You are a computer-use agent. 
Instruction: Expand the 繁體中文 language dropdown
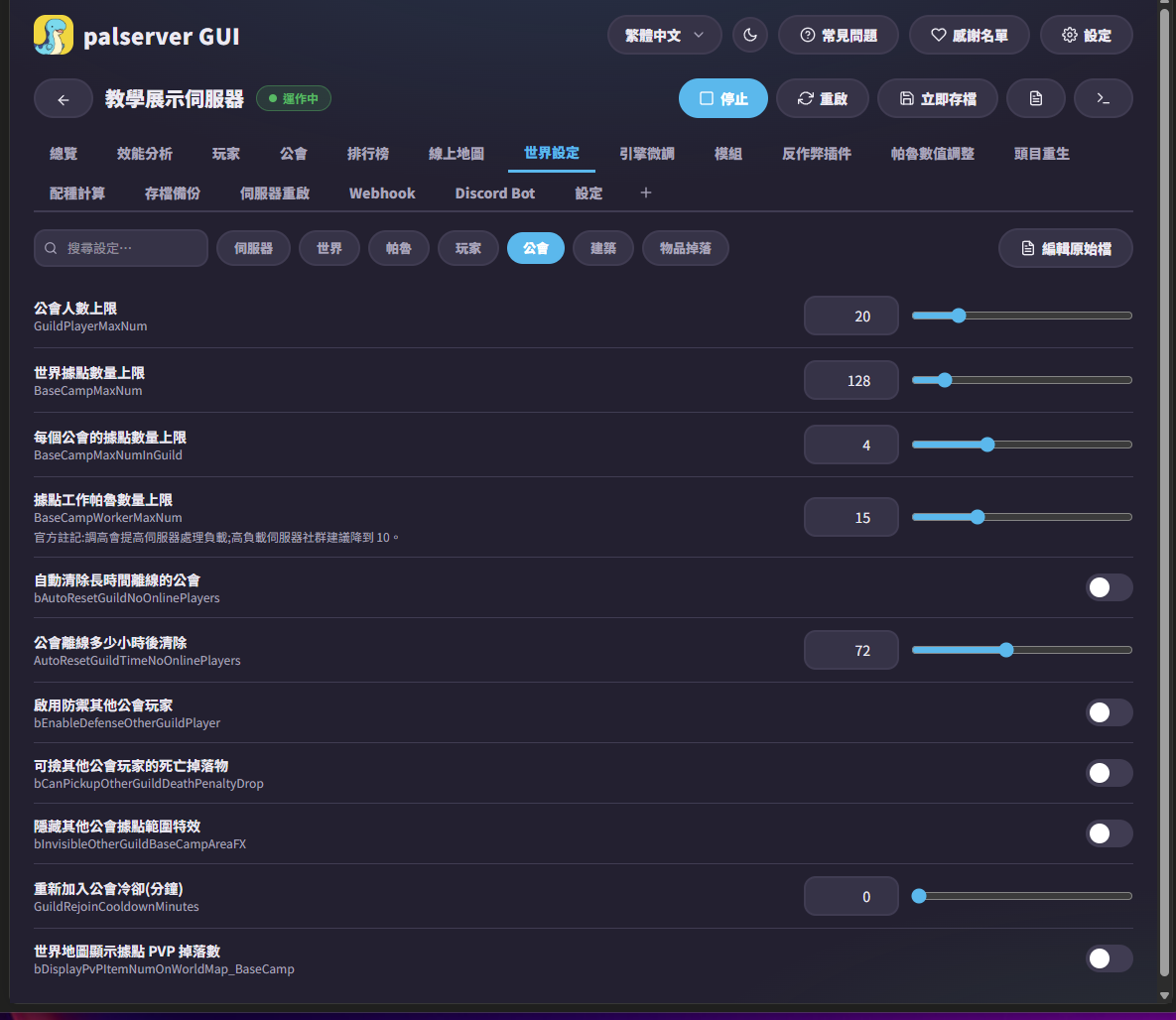665,36
